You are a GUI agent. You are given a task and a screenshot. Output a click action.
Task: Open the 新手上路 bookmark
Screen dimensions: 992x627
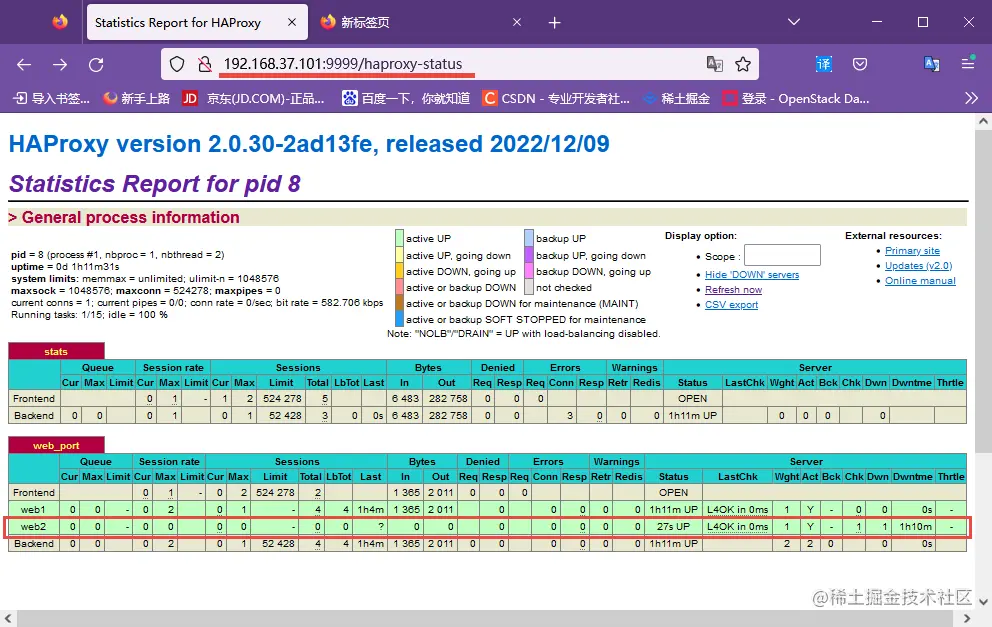pos(137,98)
